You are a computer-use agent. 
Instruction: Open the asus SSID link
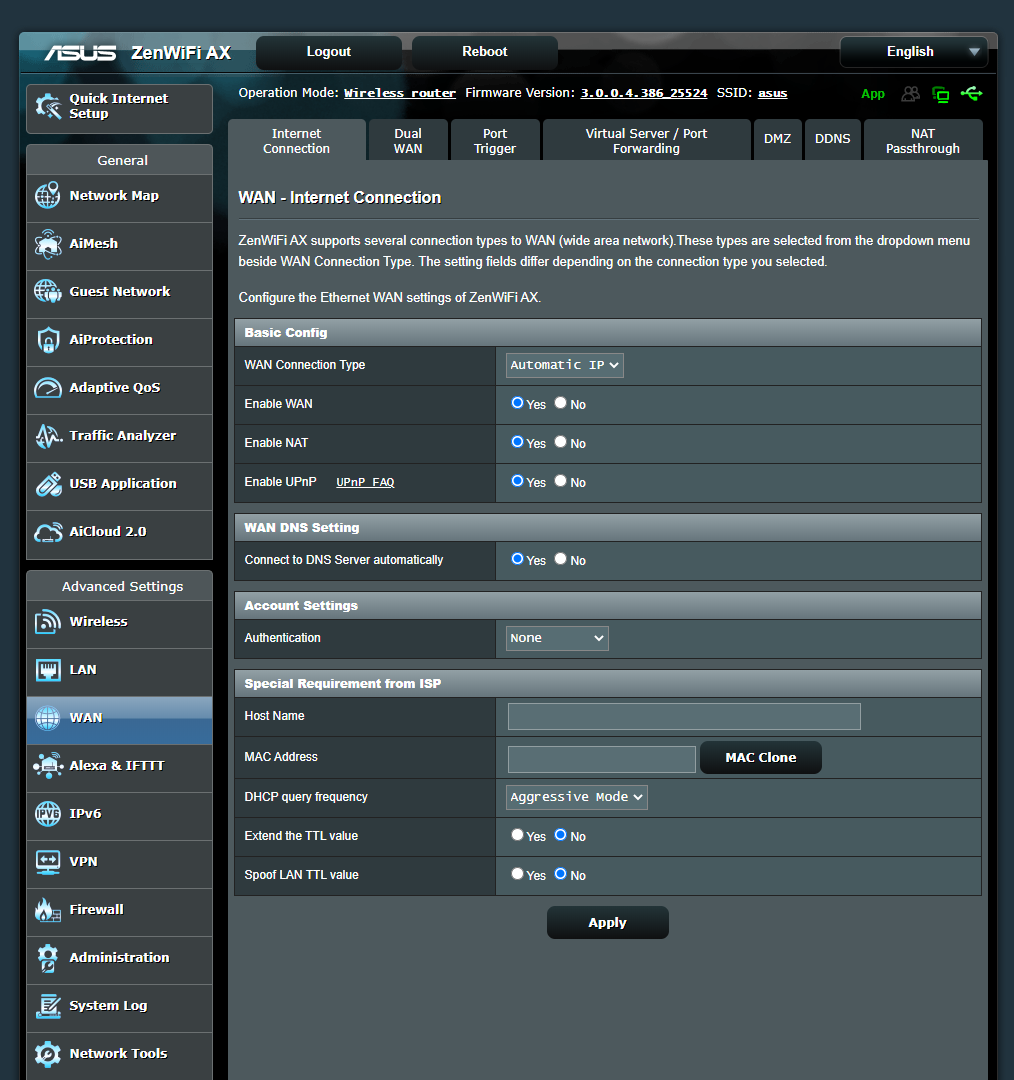772,93
